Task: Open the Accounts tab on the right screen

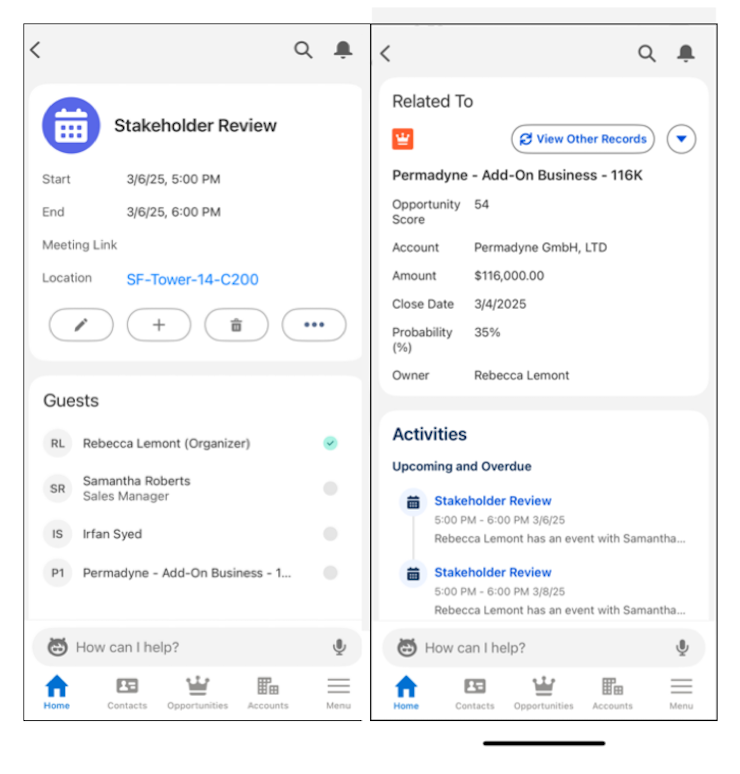Action: point(612,692)
